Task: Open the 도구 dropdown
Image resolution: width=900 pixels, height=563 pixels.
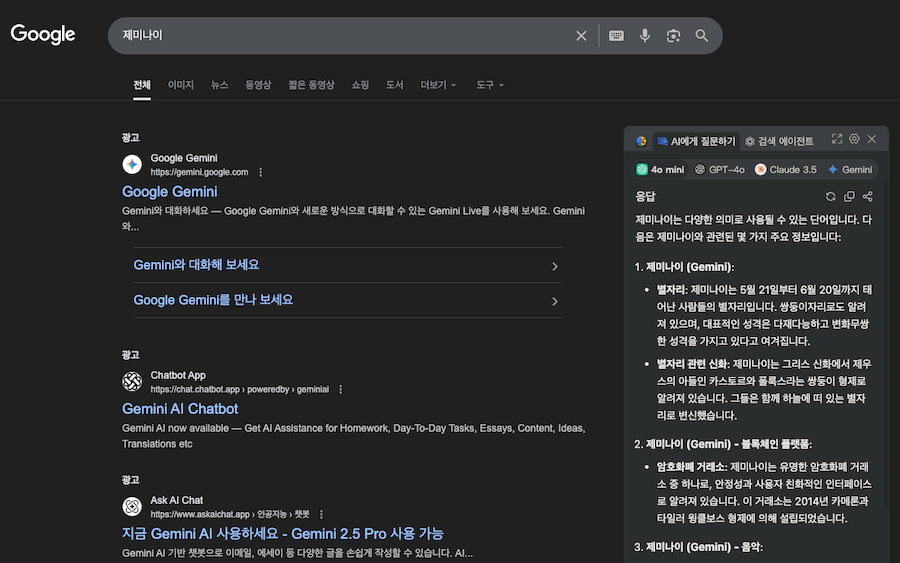Action: 490,85
